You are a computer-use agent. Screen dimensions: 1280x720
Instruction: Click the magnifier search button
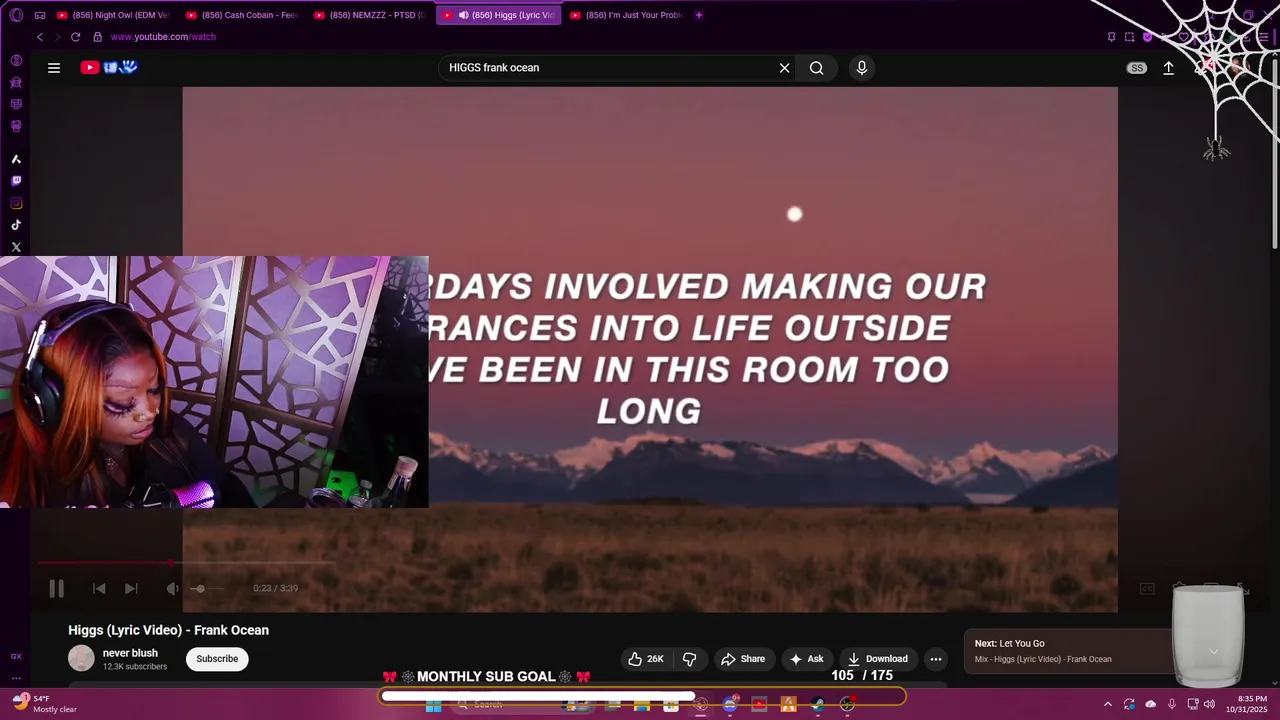click(x=817, y=68)
